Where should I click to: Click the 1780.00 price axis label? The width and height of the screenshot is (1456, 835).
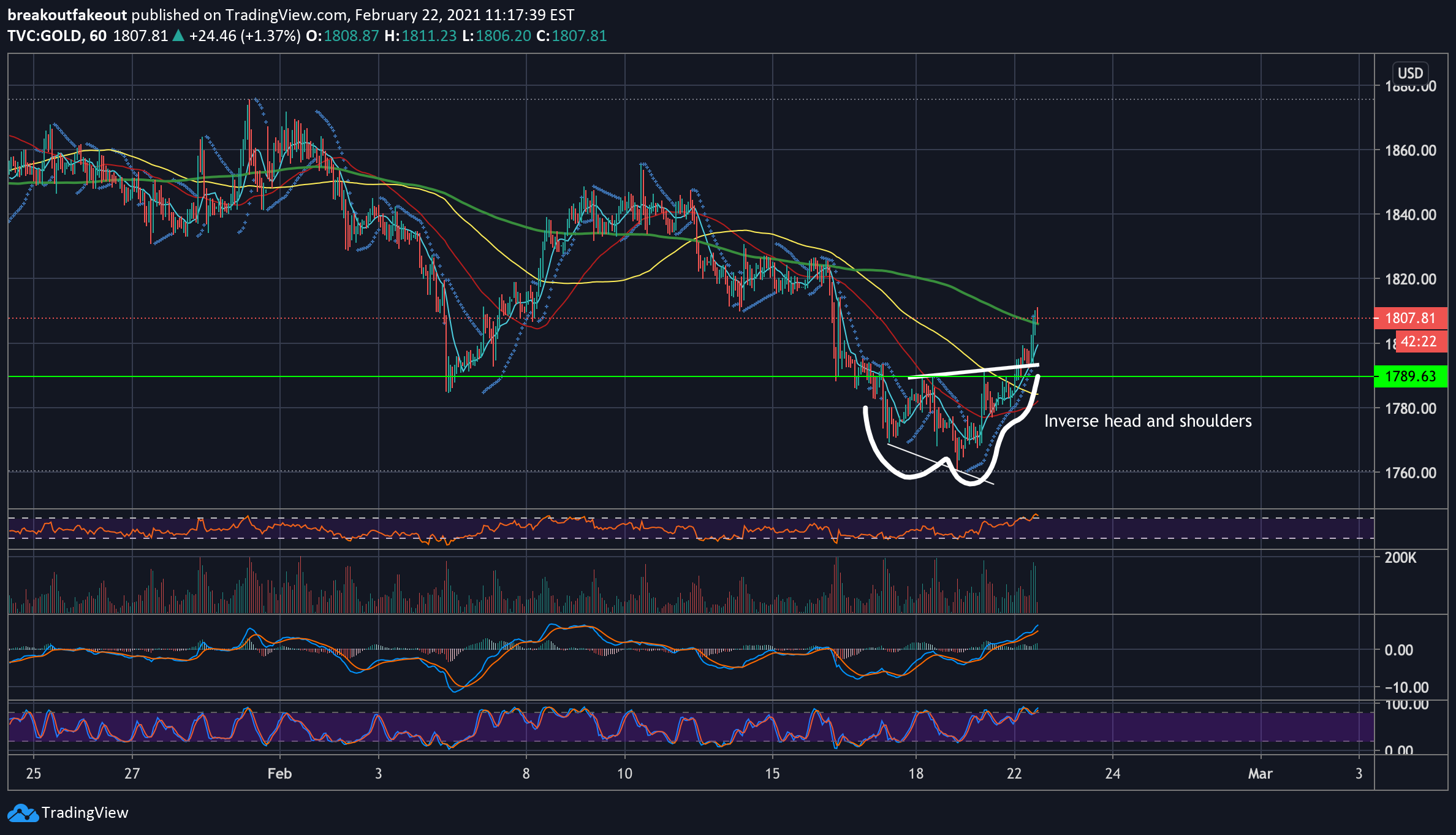(1411, 408)
